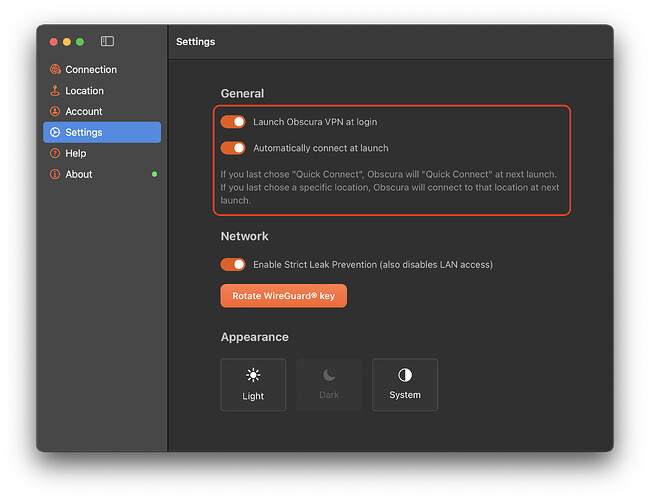Screen dimensions: 649x500
Task: Choose the Dark appearance option
Action: tap(329, 385)
